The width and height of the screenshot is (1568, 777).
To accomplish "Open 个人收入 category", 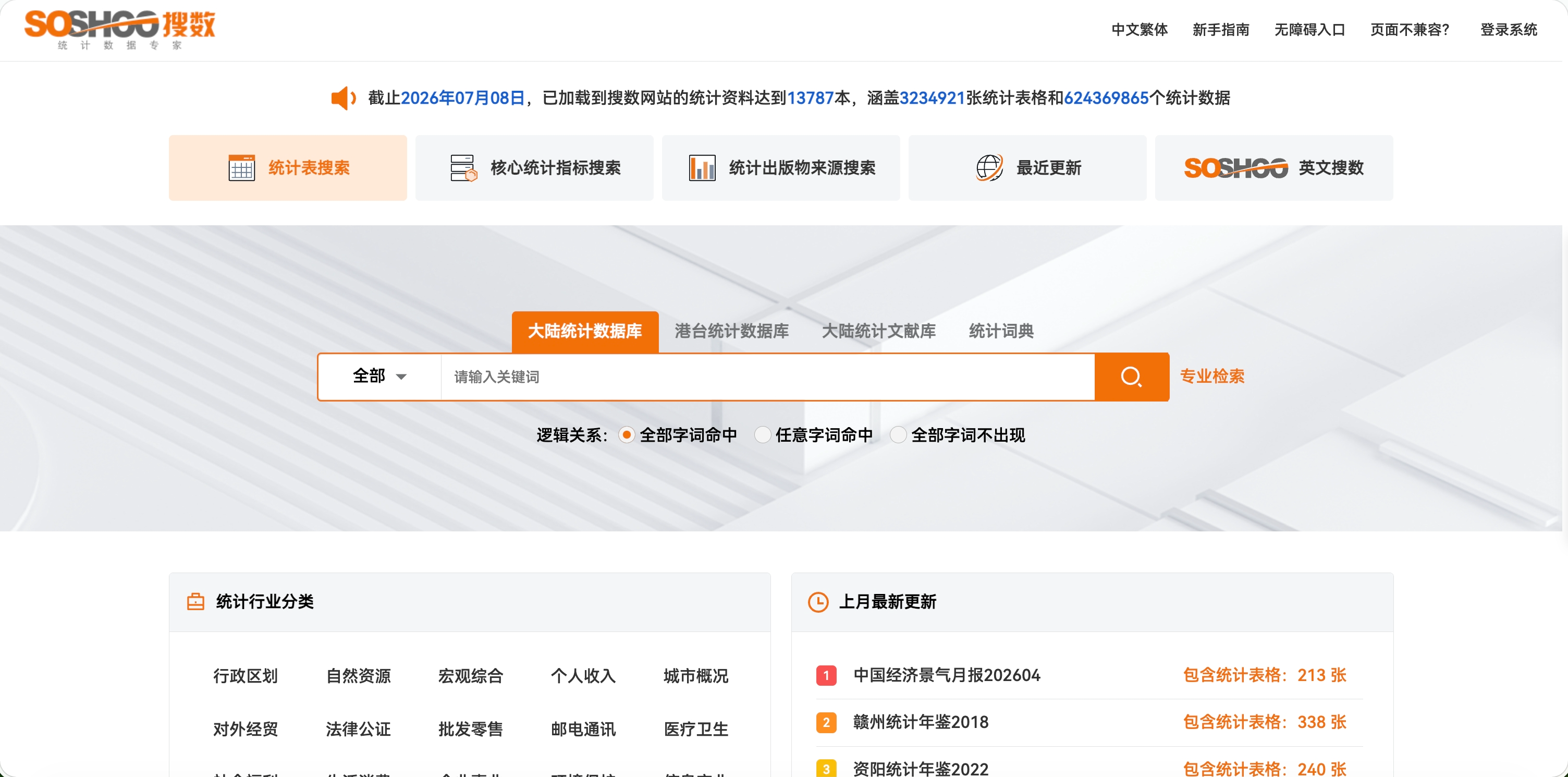I will coord(583,676).
